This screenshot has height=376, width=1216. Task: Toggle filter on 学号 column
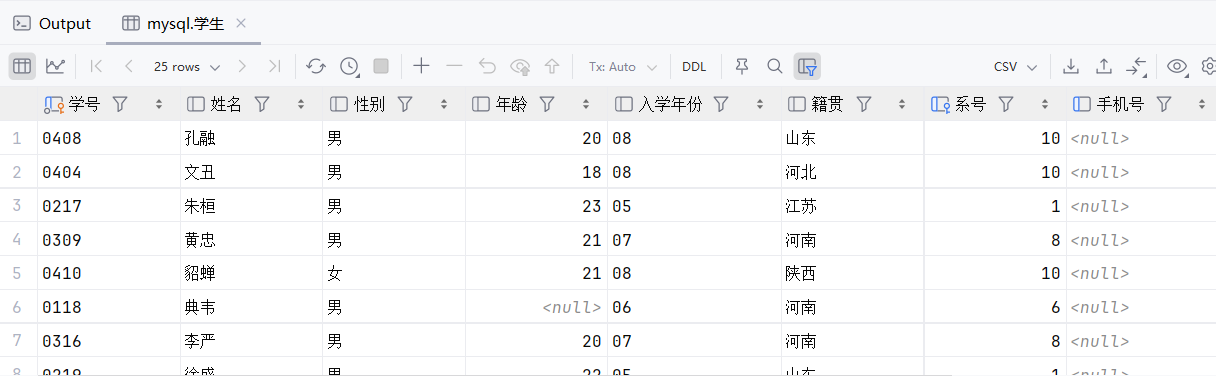pyautogui.click(x=120, y=104)
